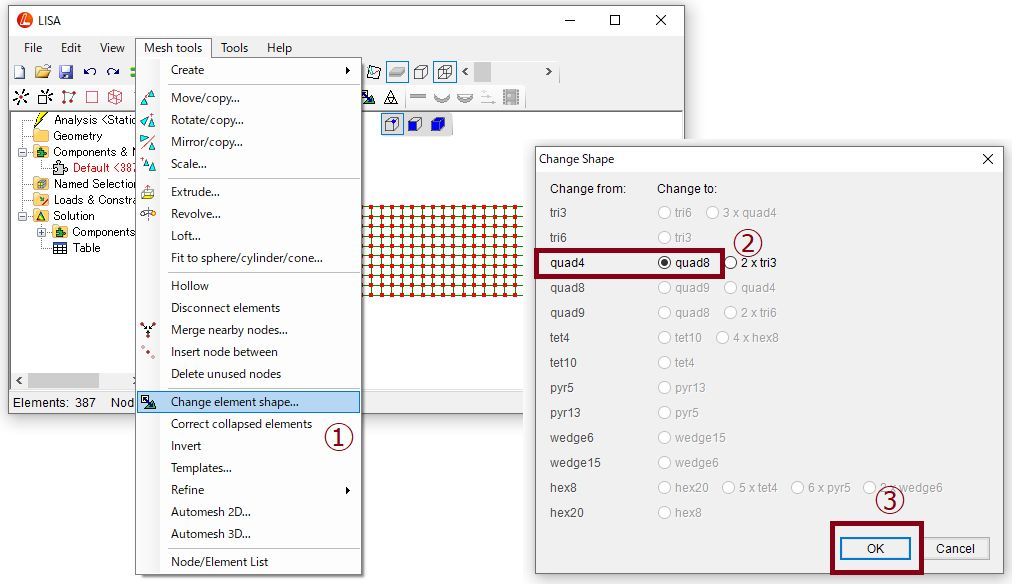Screen dimensions: 1020x588
Task: Click the Table grid icon under Solution
Action: click(60, 248)
